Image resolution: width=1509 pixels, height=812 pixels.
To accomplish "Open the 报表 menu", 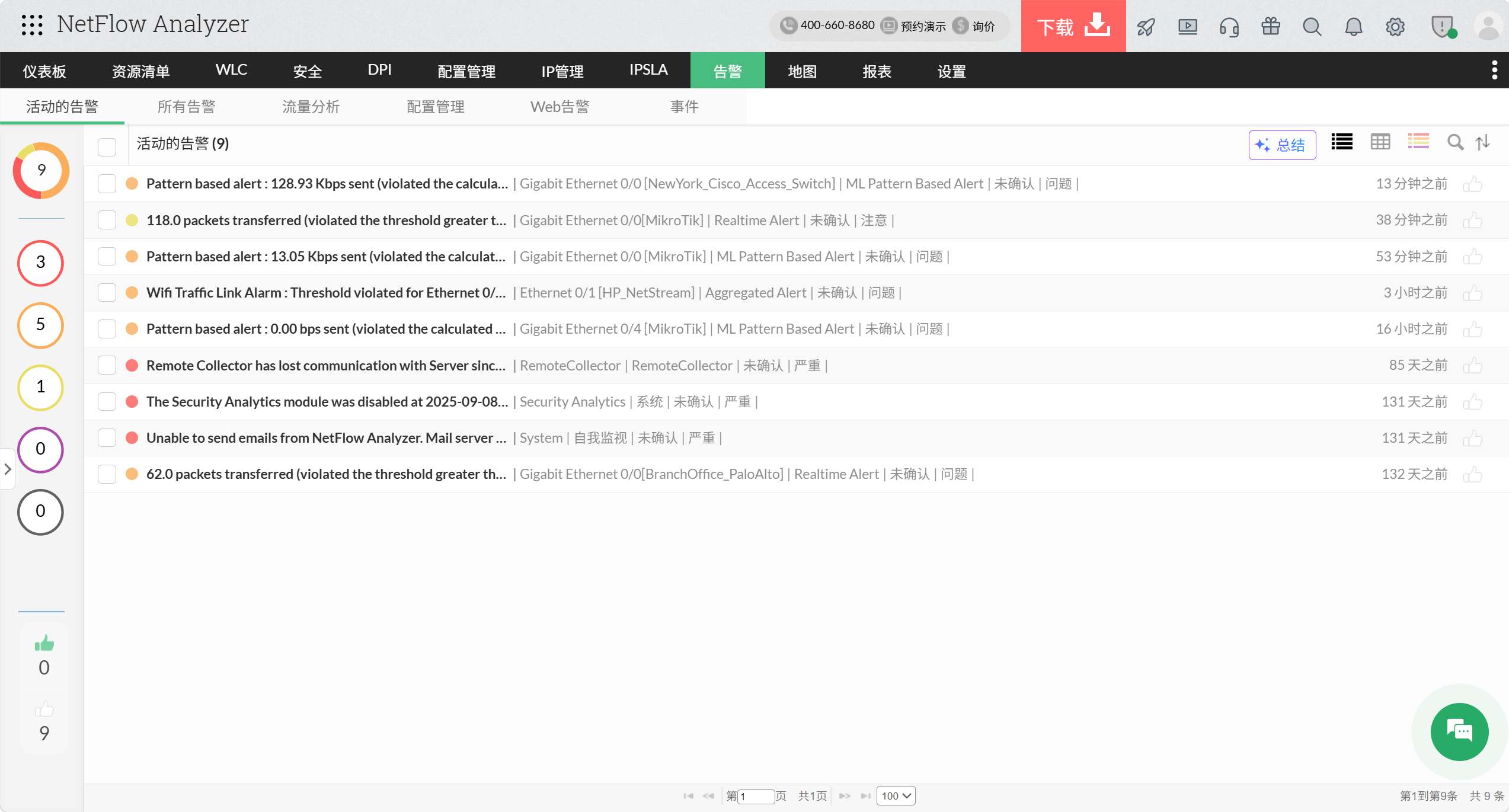I will (x=877, y=71).
